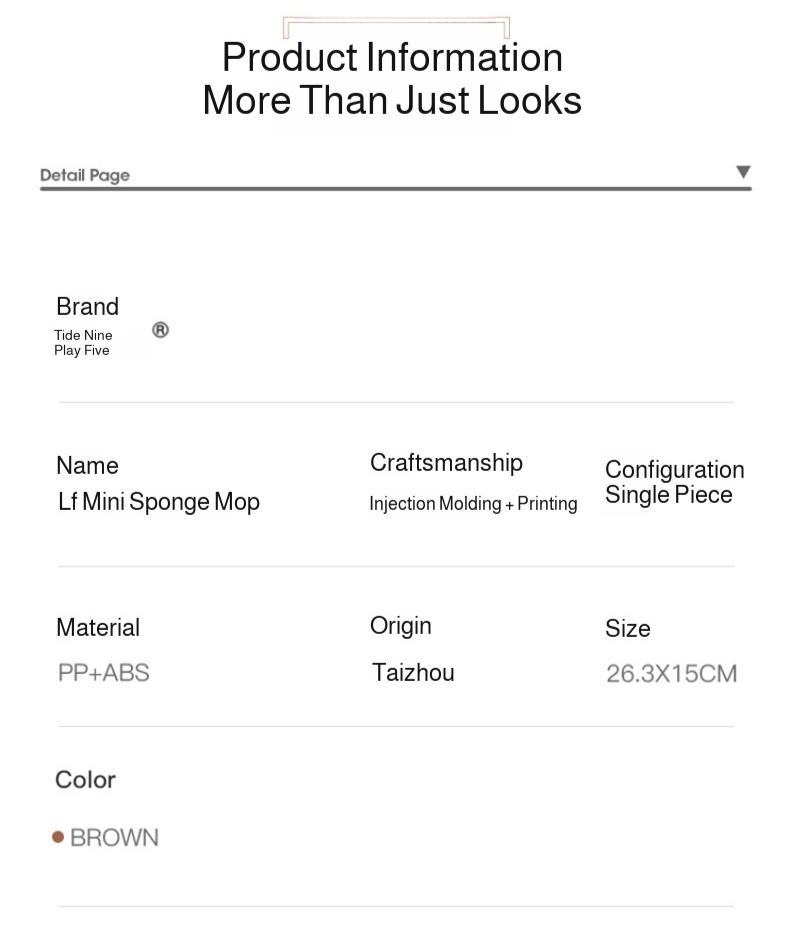The width and height of the screenshot is (790, 935).
Task: Open the Detail Page tab label
Action: pyautogui.click(x=85, y=175)
